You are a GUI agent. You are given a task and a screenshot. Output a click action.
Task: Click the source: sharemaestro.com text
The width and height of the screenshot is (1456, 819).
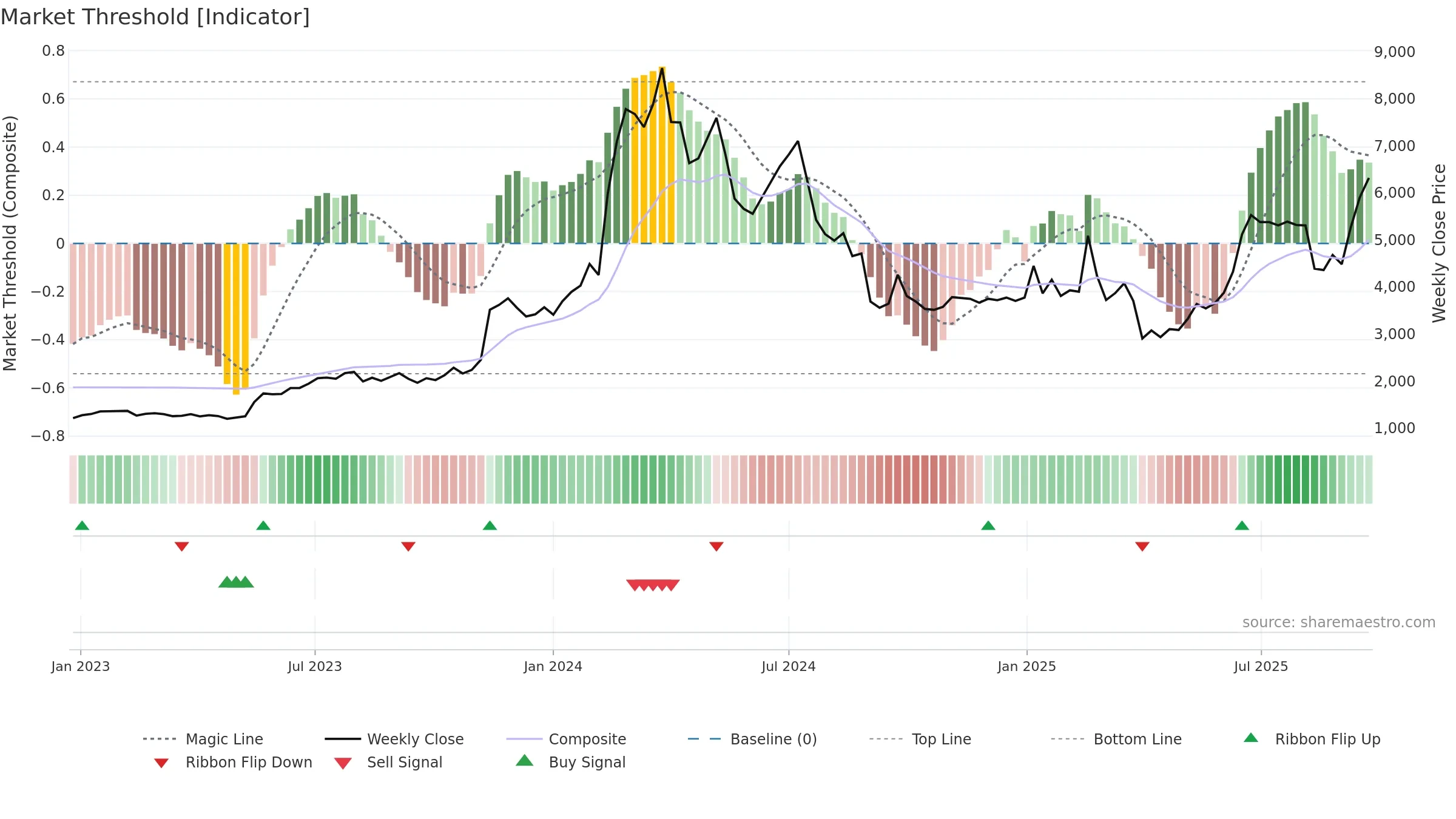1338,622
